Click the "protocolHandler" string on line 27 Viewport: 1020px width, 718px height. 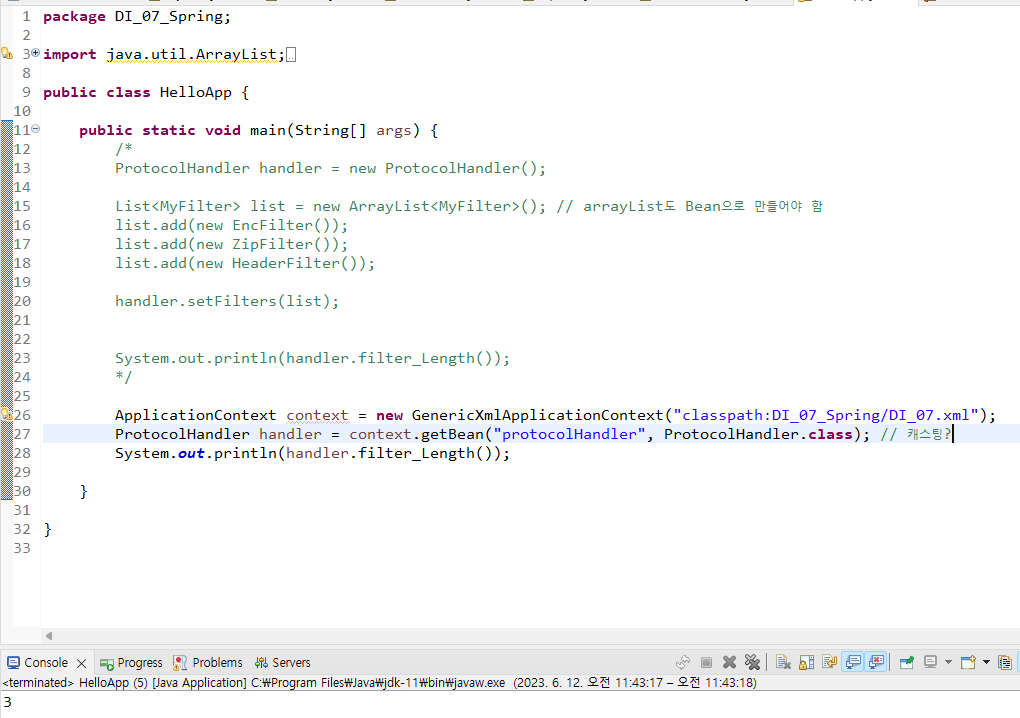coord(569,434)
